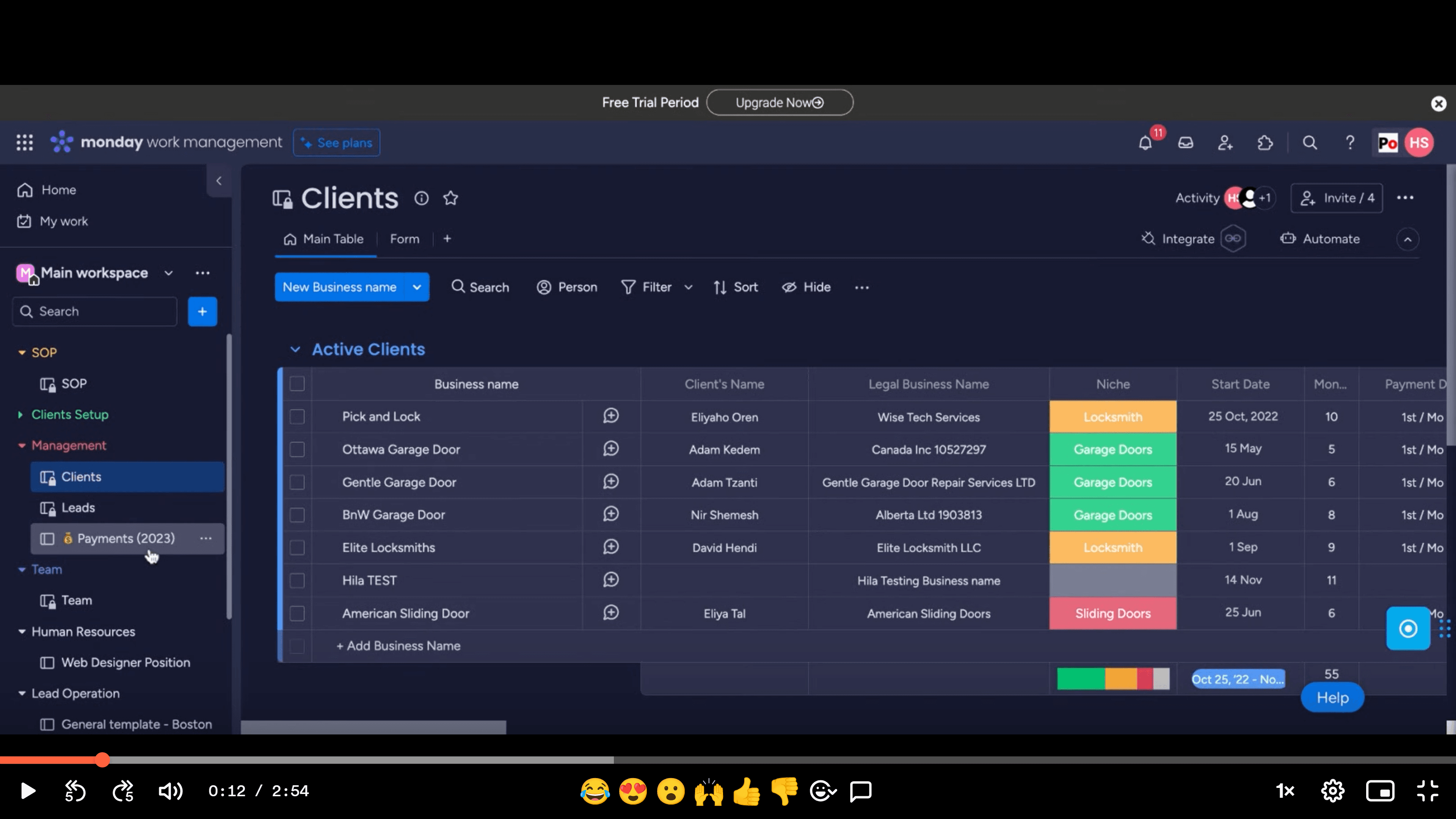This screenshot has height=819, width=1456.
Task: Click the invite members icon in top bar
Action: (x=1225, y=143)
